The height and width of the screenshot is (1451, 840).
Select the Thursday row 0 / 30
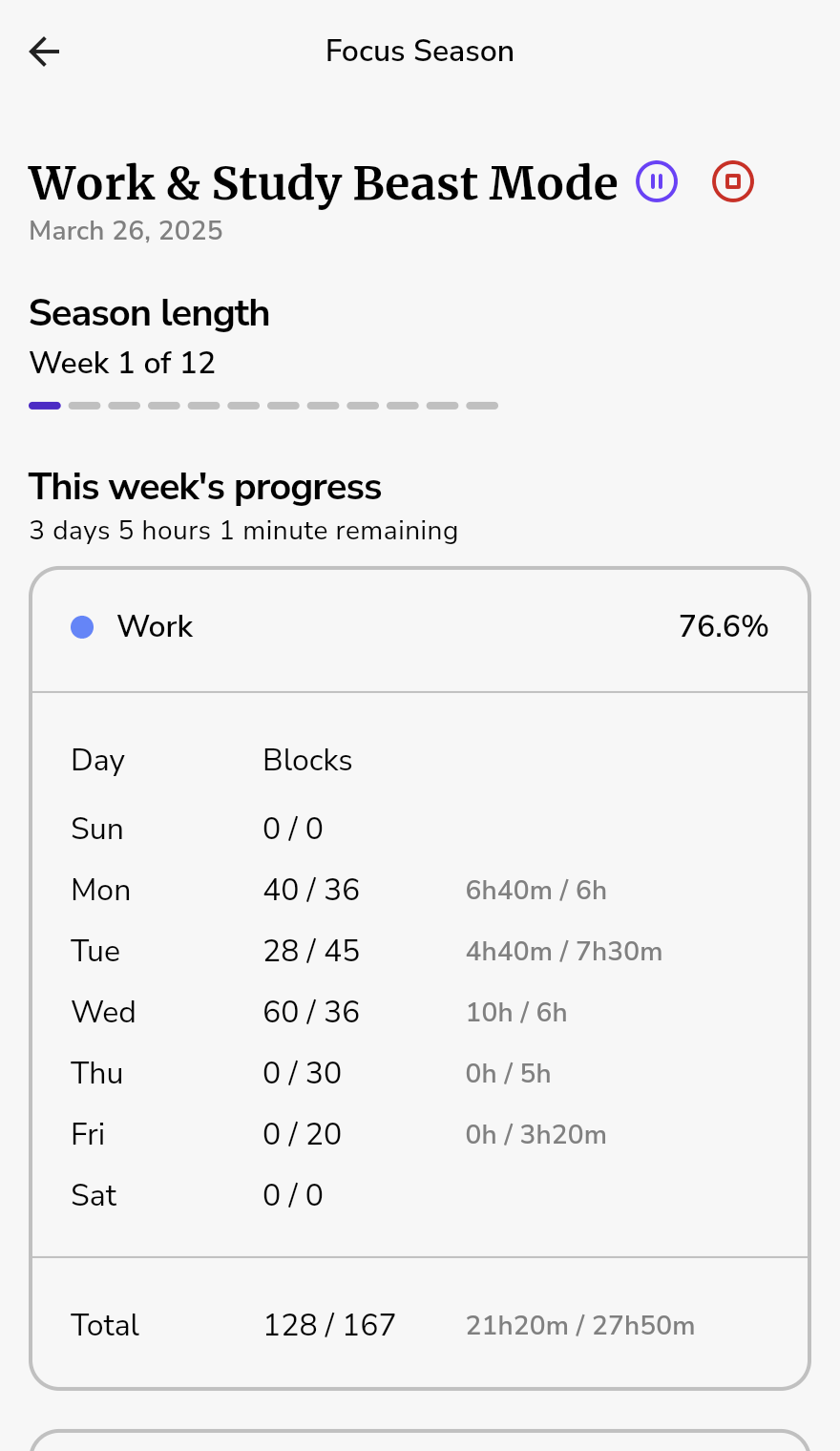420,1073
